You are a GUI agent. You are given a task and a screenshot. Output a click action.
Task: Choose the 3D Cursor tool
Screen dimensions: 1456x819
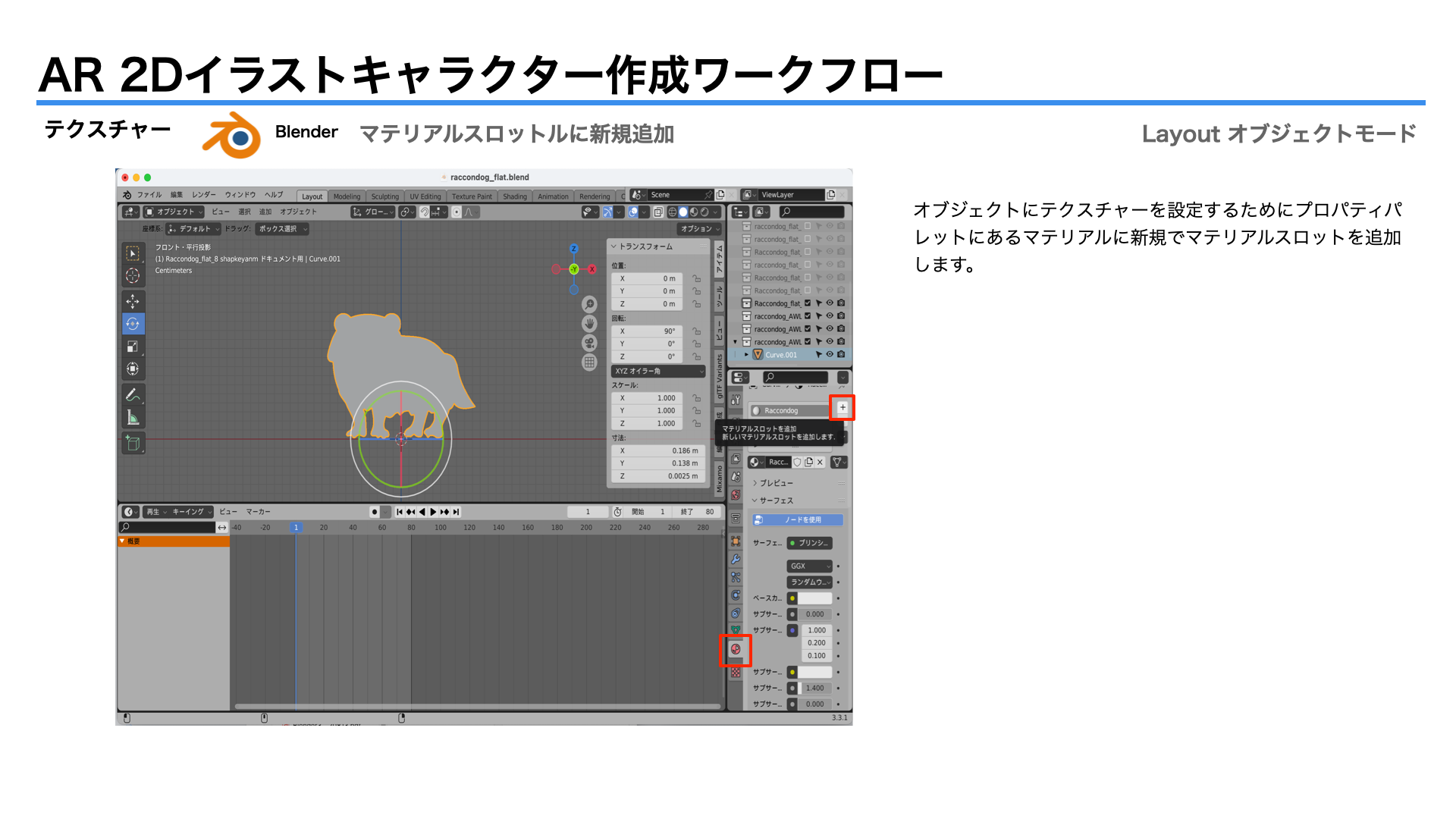pyautogui.click(x=133, y=276)
